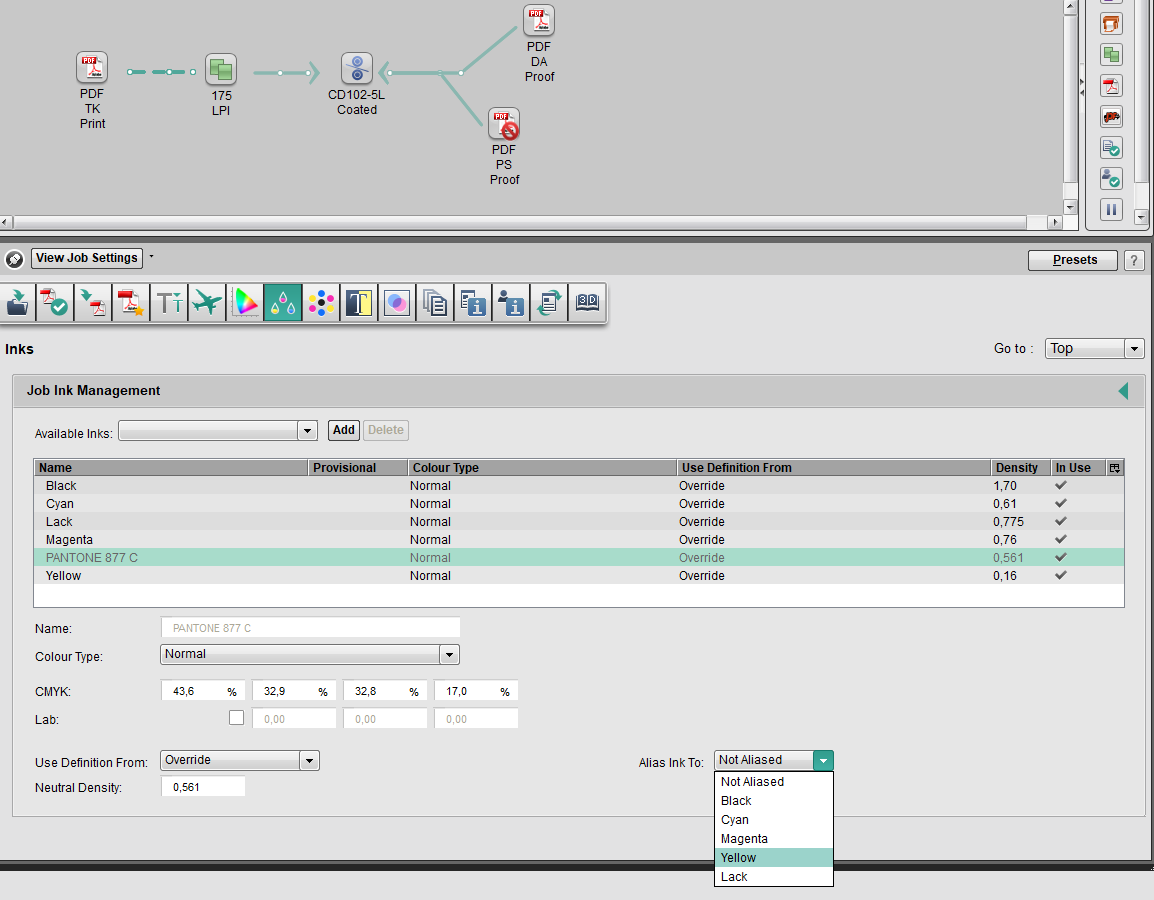
Task: Open the Available Inks dropdown
Action: pyautogui.click(x=307, y=431)
